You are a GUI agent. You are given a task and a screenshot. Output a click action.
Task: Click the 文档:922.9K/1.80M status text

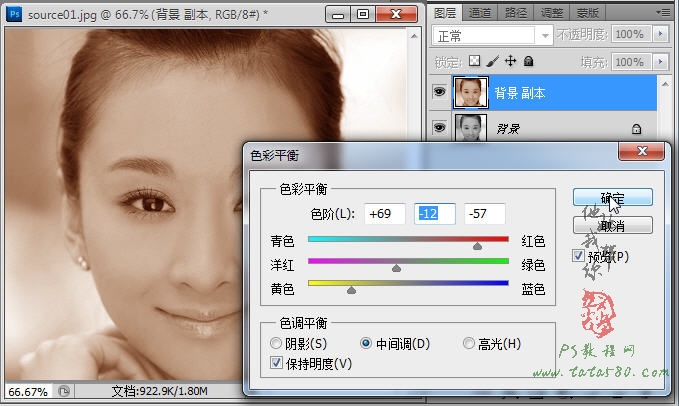pyautogui.click(x=159, y=391)
